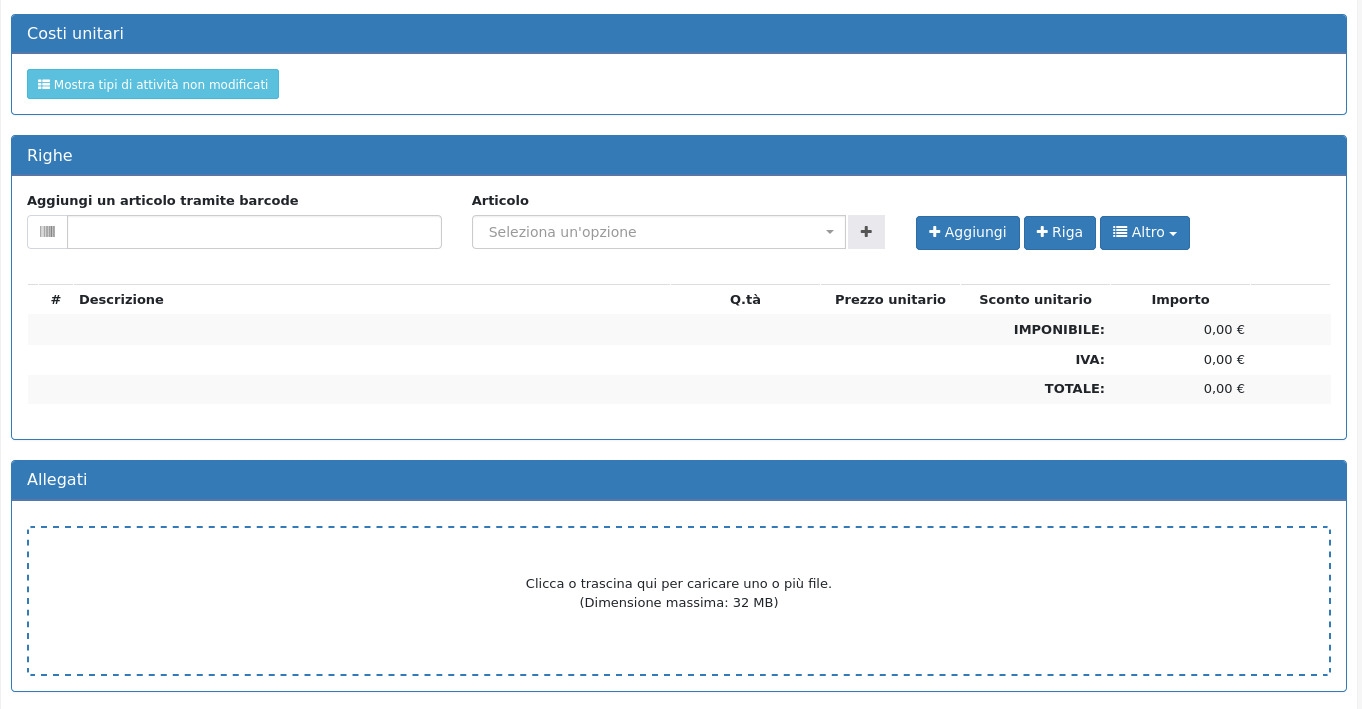
Task: Click the Allegati panel header
Action: [678, 480]
